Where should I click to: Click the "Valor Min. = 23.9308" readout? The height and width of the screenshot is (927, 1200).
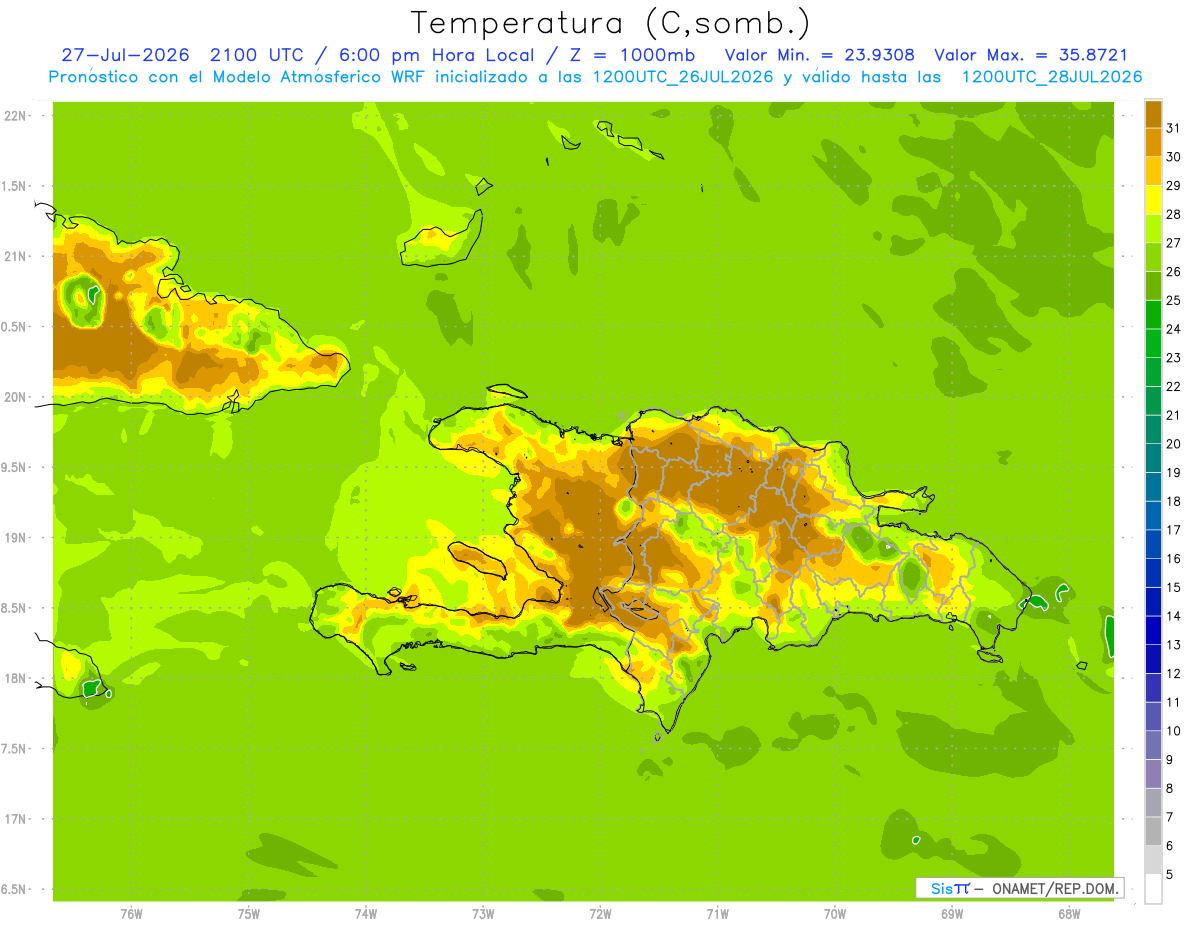[x=819, y=55]
